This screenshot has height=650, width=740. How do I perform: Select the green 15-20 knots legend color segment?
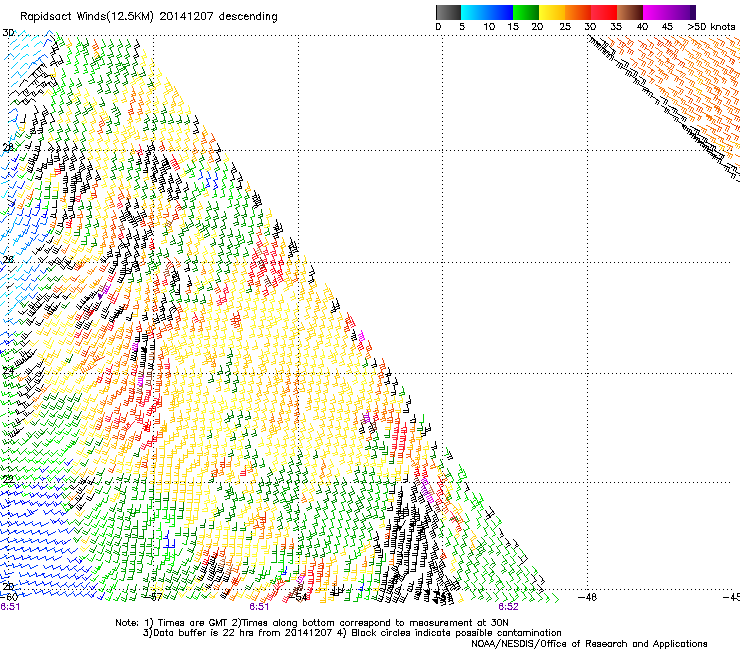526,12
